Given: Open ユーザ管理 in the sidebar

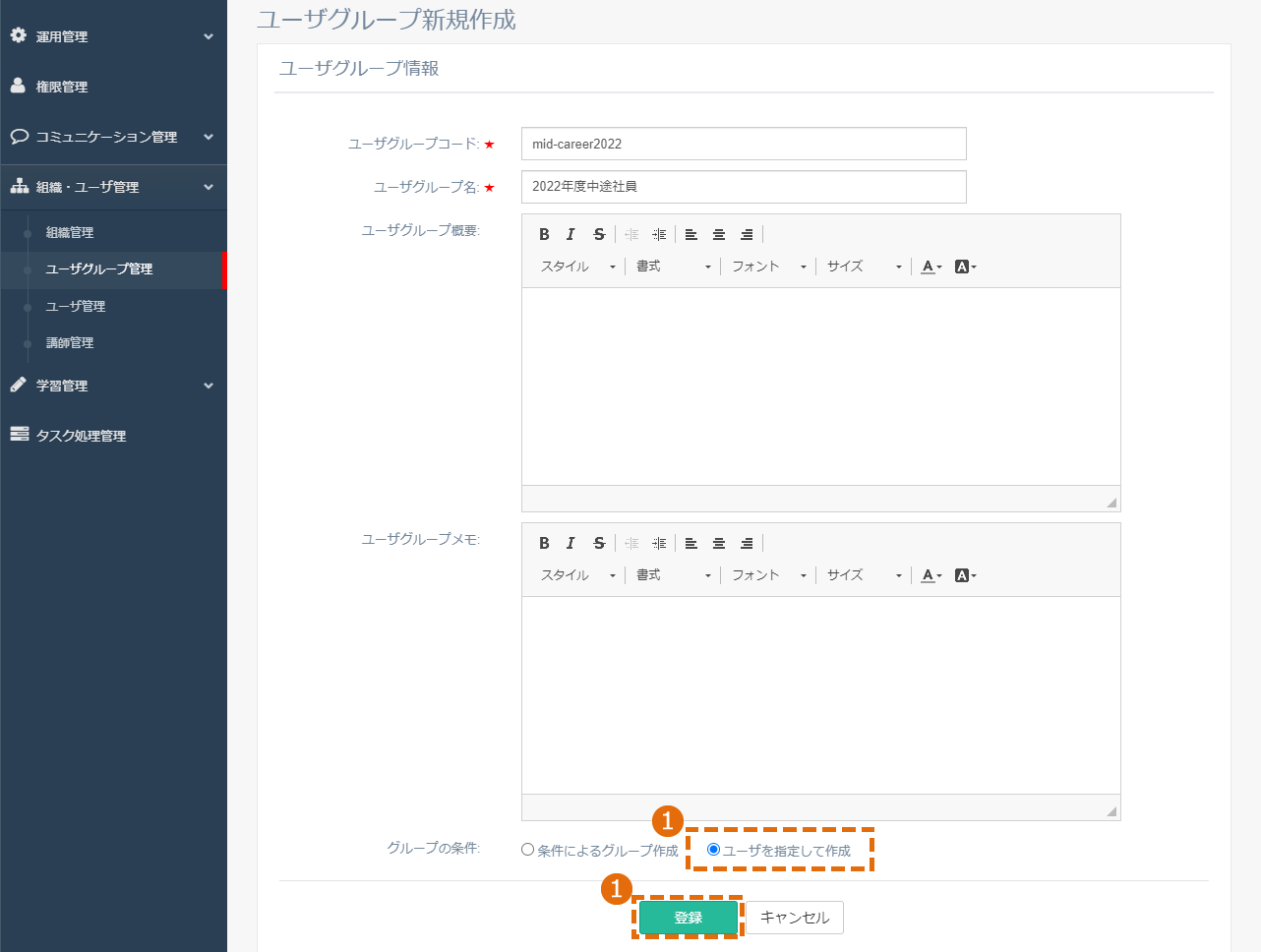Looking at the screenshot, I should (x=76, y=306).
